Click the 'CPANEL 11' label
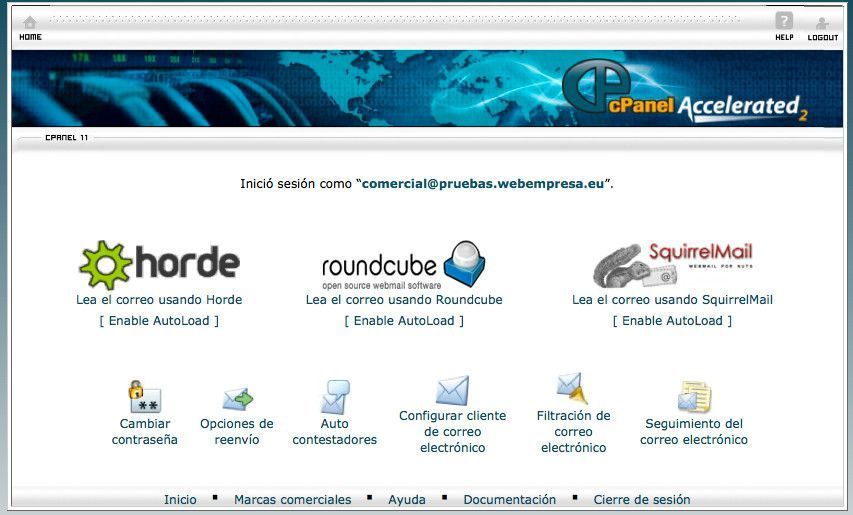Screen dimensions: 853x515 coord(66,138)
